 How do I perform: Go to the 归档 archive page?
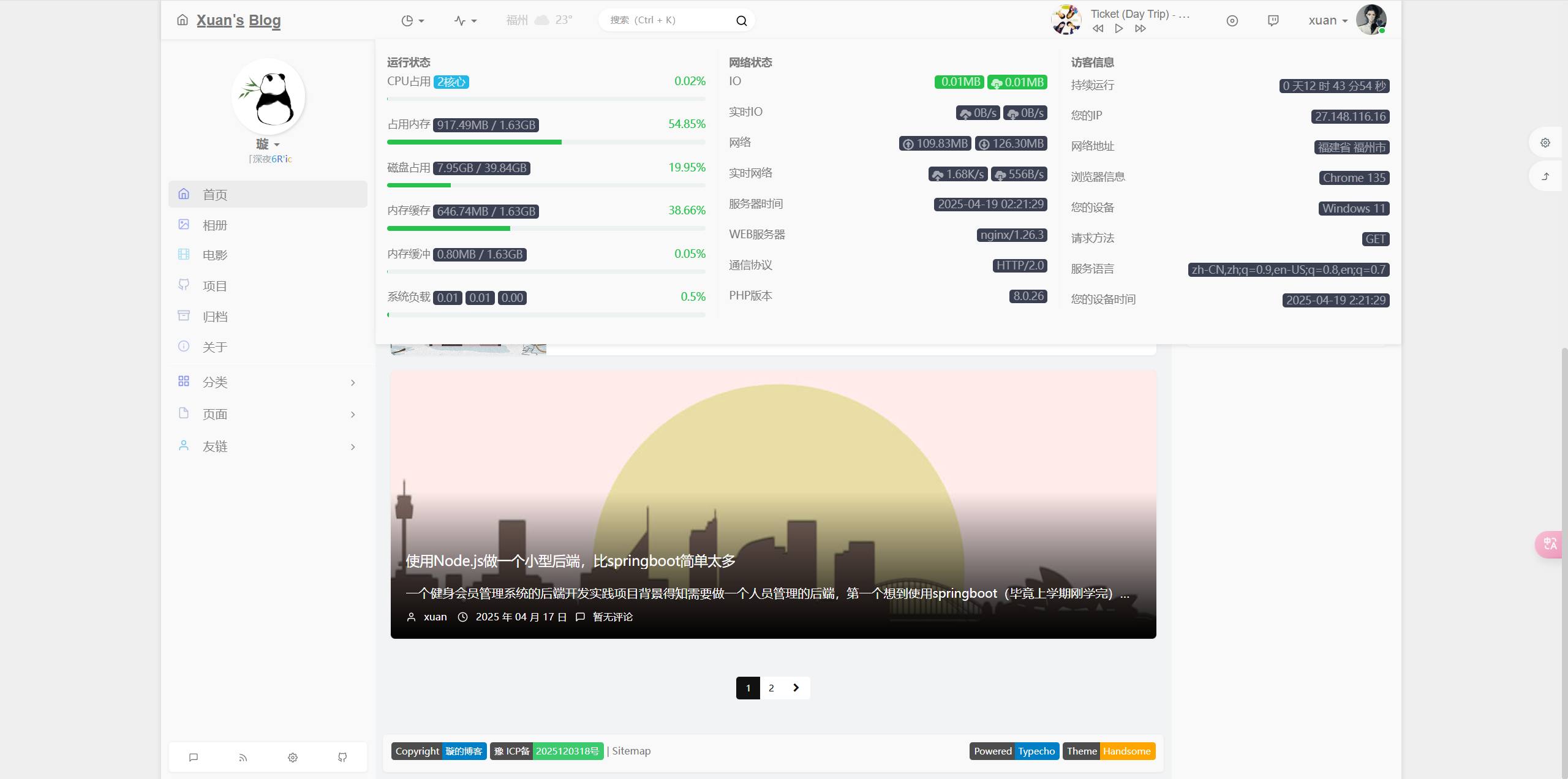point(215,317)
